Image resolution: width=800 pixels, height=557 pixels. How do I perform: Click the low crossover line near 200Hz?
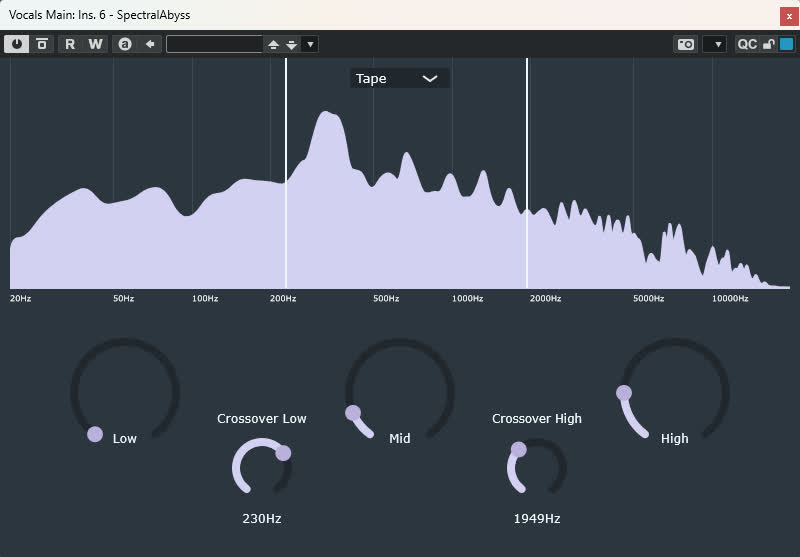(x=286, y=173)
